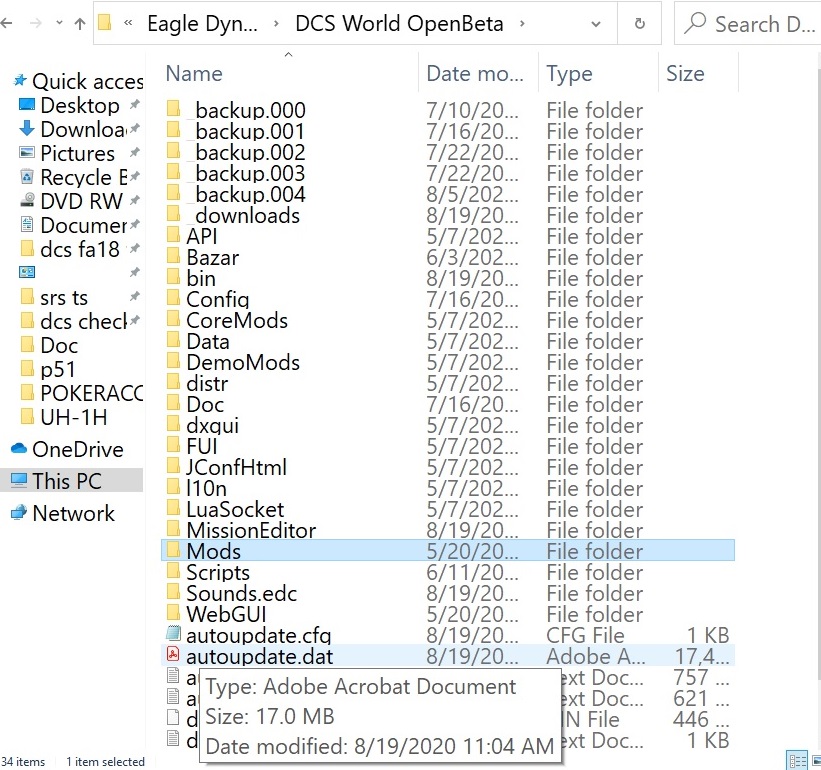The image size is (821, 770).
Task: Open POKERACC folder in sidebar
Action: pyautogui.click(x=81, y=393)
